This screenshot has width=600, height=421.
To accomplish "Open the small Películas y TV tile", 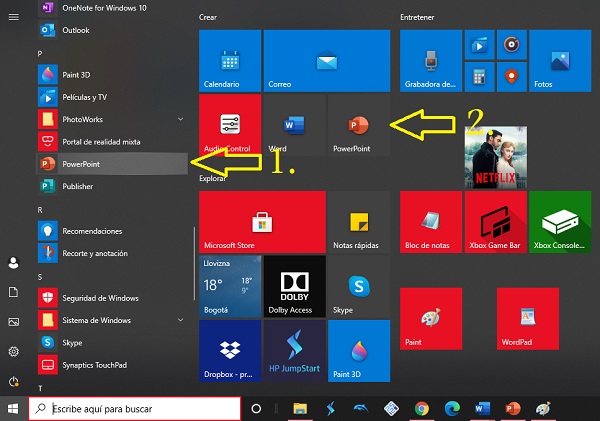I will coord(479,45).
